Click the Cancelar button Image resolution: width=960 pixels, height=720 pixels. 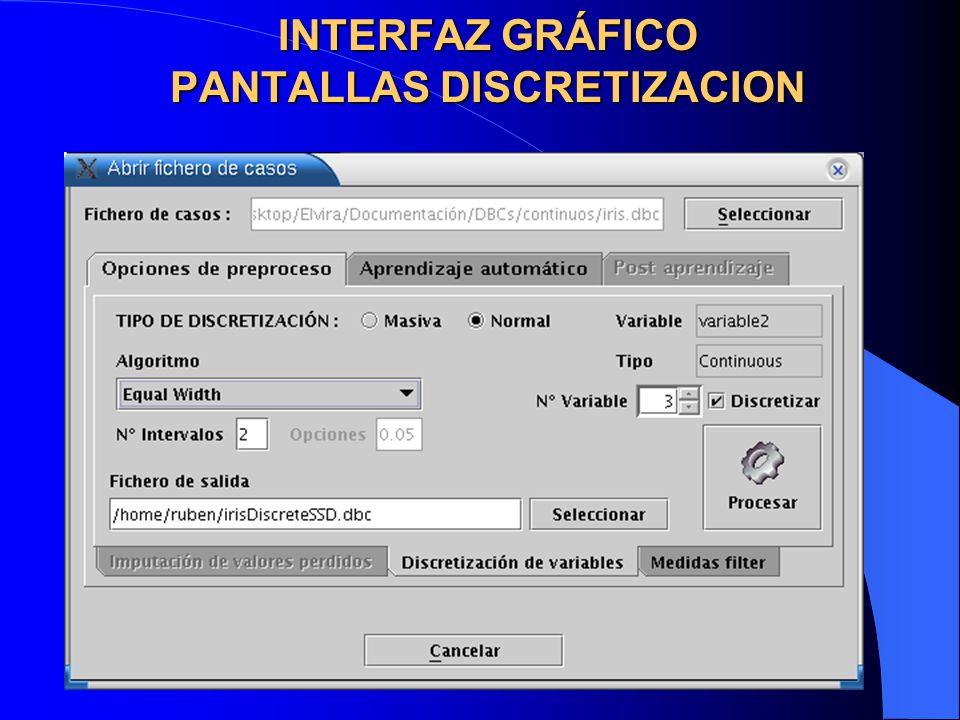click(x=463, y=650)
